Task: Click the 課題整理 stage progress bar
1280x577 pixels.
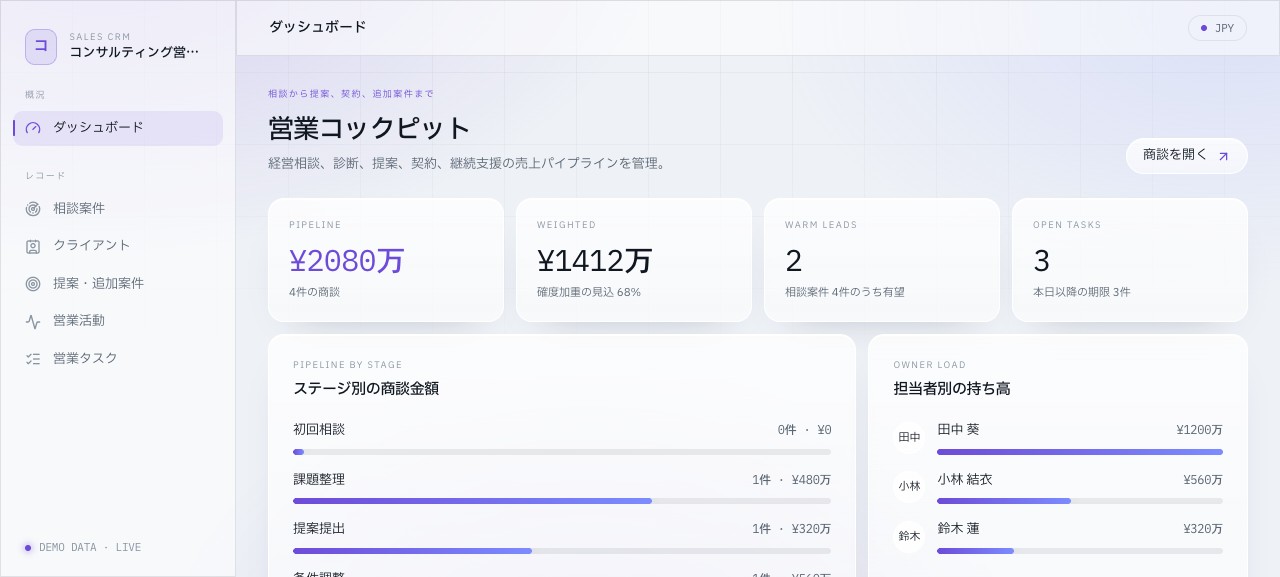Action: pyautogui.click(x=562, y=501)
